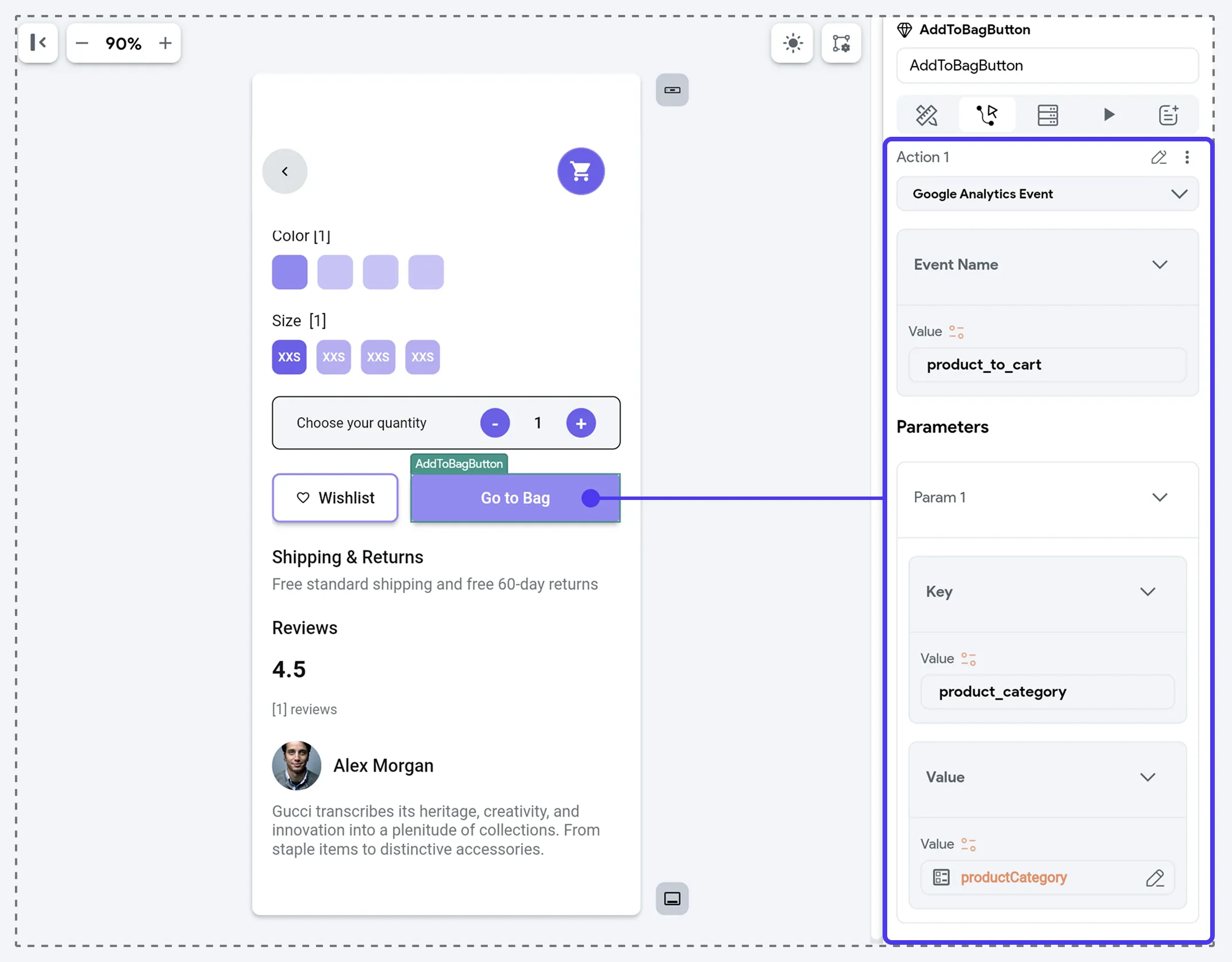Viewport: 1232px width, 962px height.
Task: Click the 90% zoom level text
Action: tap(124, 43)
